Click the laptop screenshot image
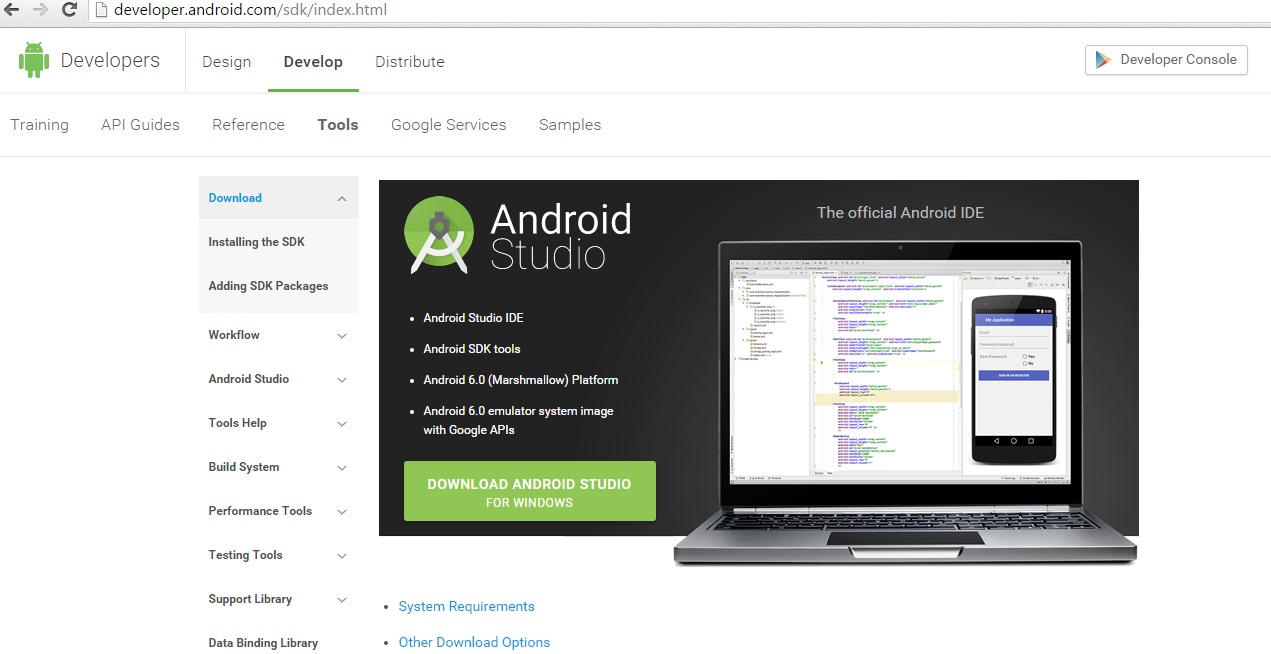This screenshot has height=654, width=1271. point(905,402)
